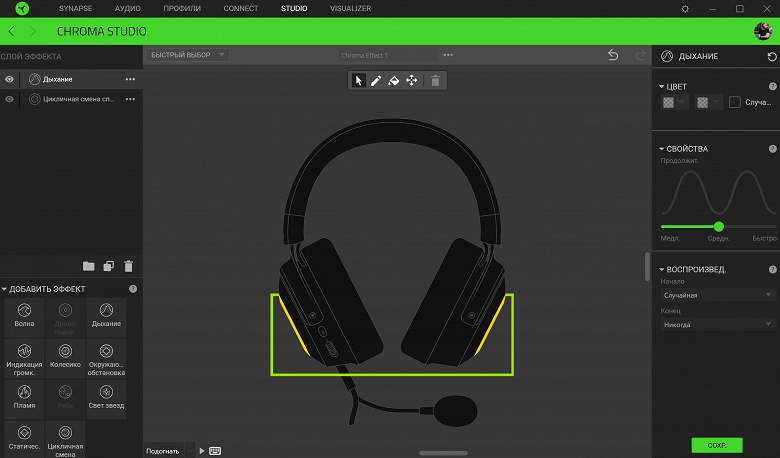Image resolution: width=780 pixels, height=458 pixels.
Task: Select the Дыхание layer row
Action: pyautogui.click(x=72, y=80)
